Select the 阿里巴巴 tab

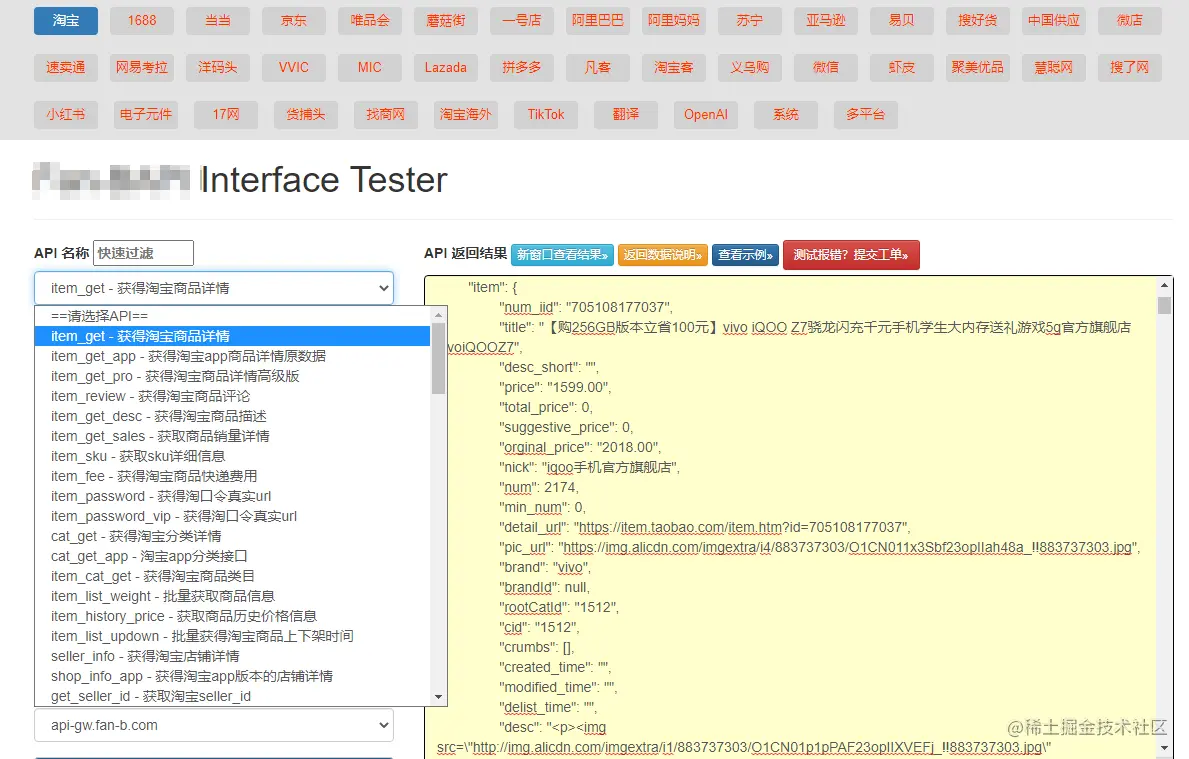(x=598, y=20)
